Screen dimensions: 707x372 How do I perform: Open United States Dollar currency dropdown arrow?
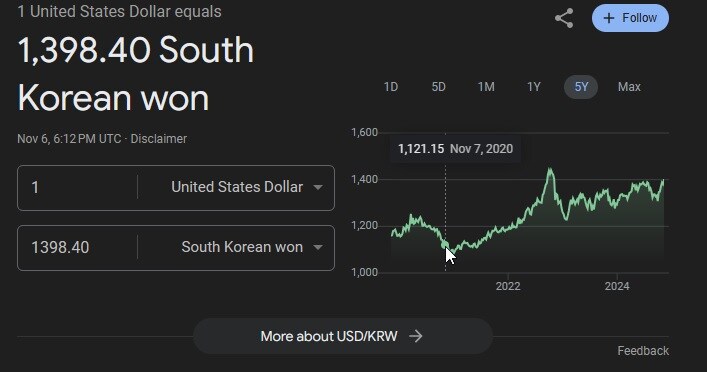pos(318,187)
